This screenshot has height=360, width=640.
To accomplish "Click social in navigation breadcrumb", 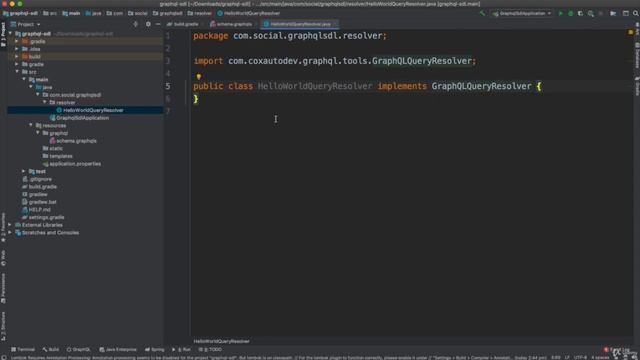I will click(138, 13).
